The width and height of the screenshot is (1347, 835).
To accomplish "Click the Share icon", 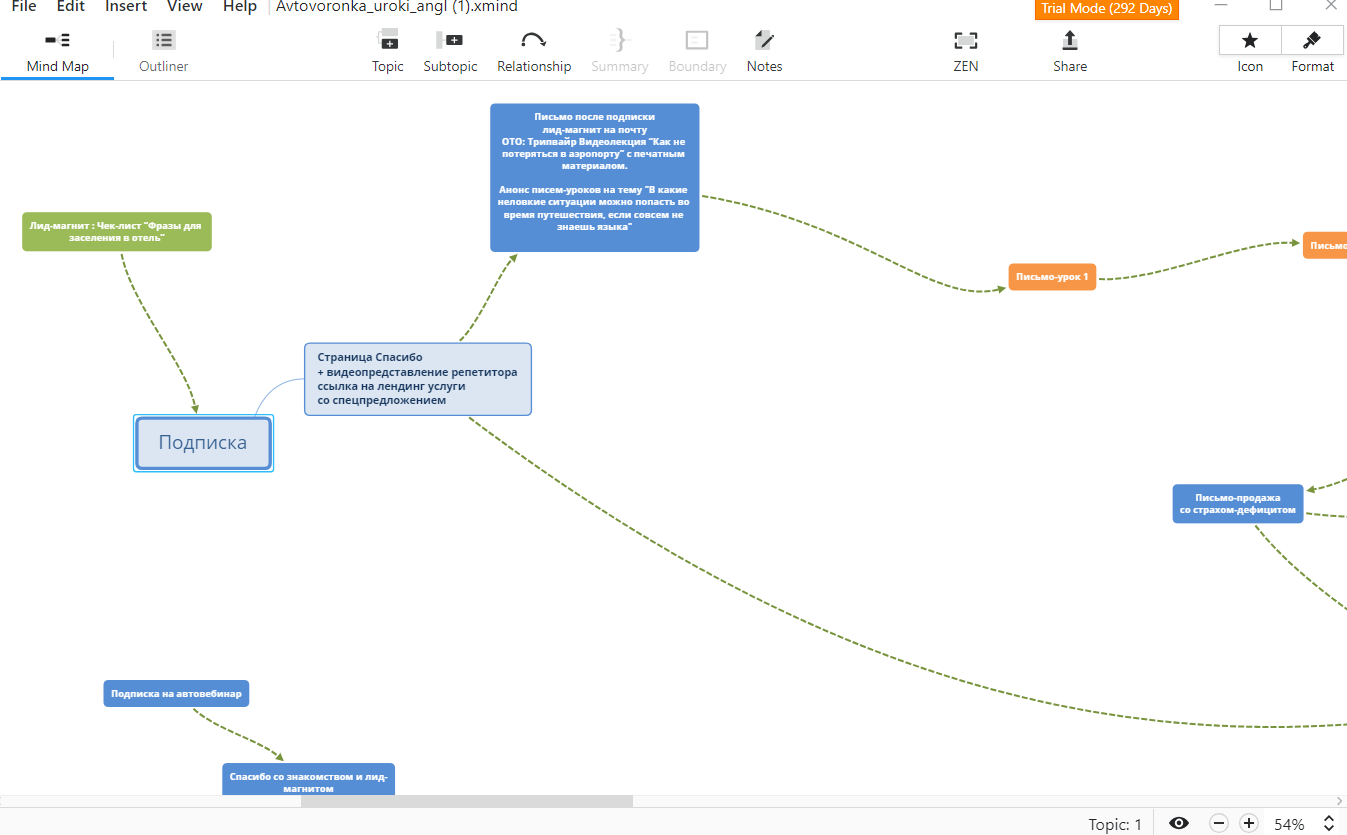I will [1069, 50].
